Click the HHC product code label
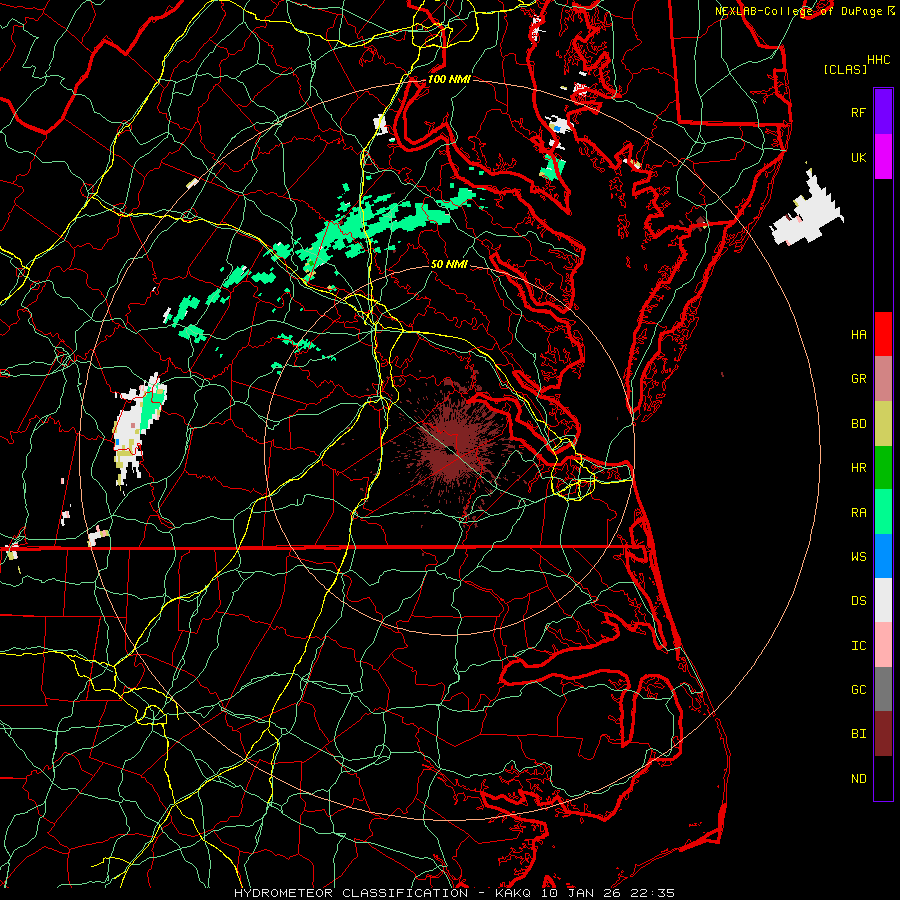The height and width of the screenshot is (900, 900). click(879, 60)
